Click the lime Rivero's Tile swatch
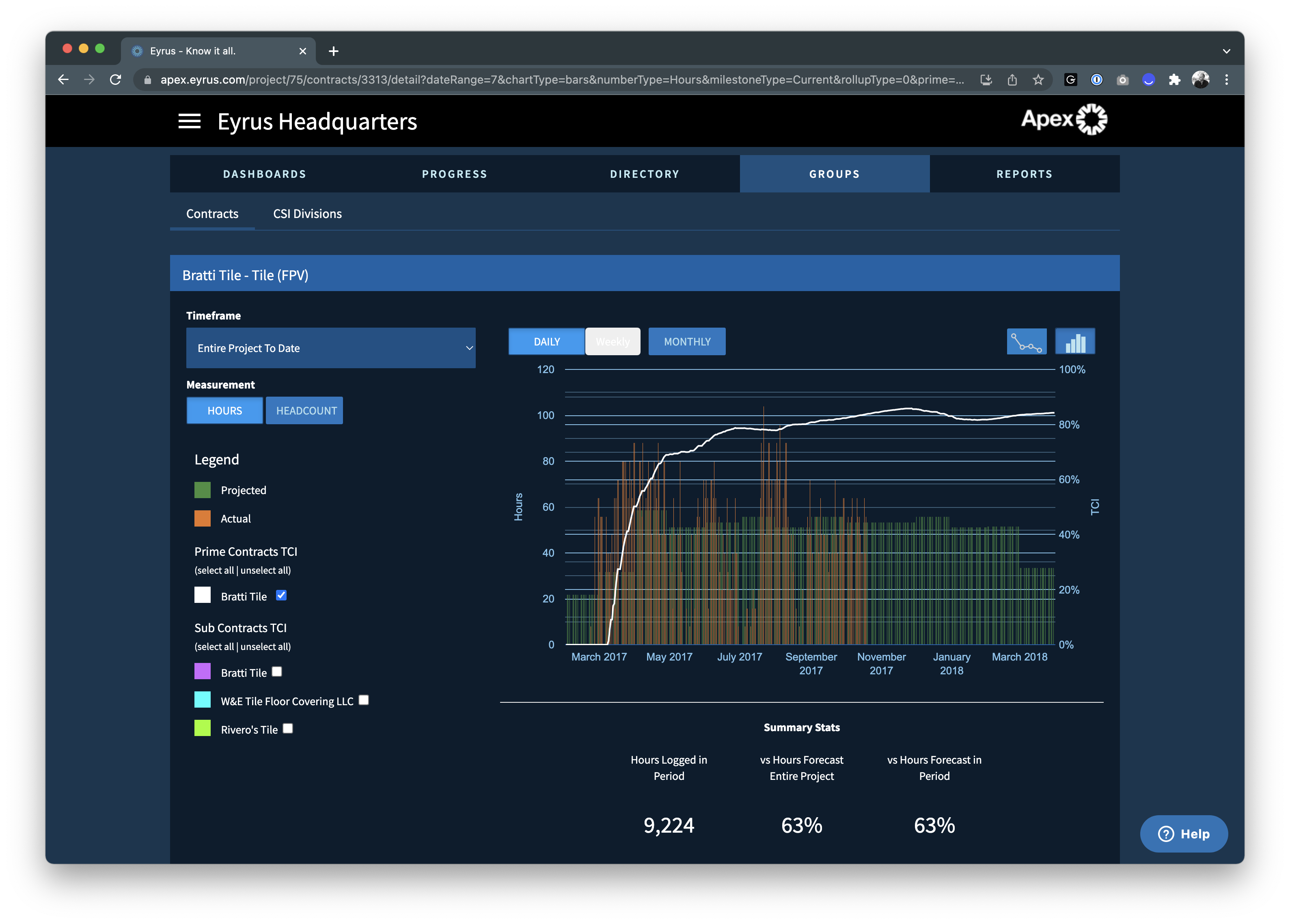The width and height of the screenshot is (1290, 924). tap(203, 728)
